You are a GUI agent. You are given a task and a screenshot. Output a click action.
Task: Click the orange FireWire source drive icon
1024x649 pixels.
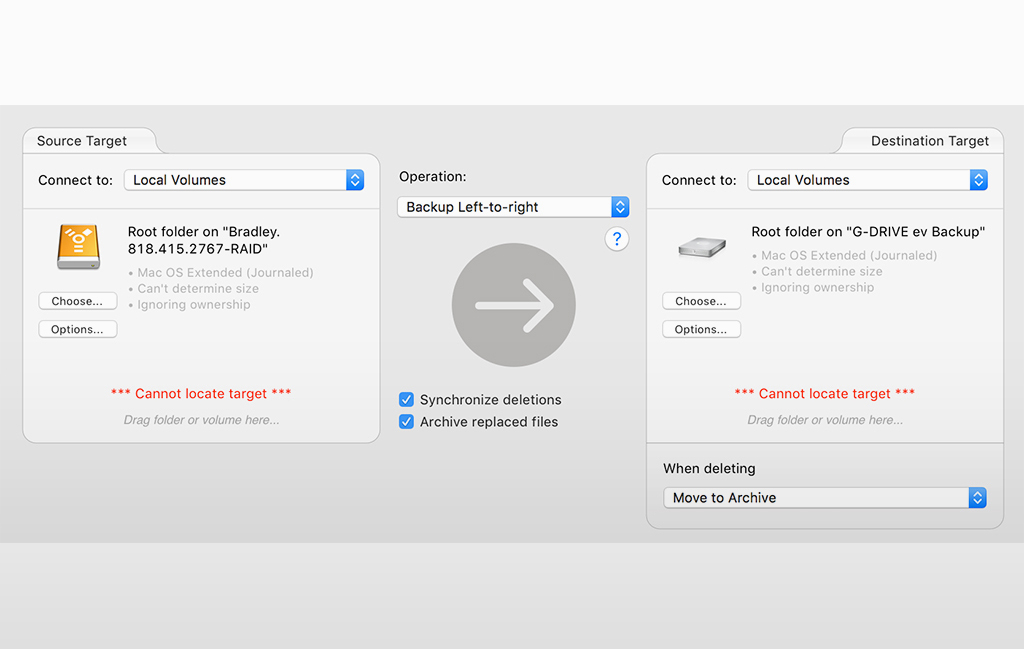click(78, 247)
